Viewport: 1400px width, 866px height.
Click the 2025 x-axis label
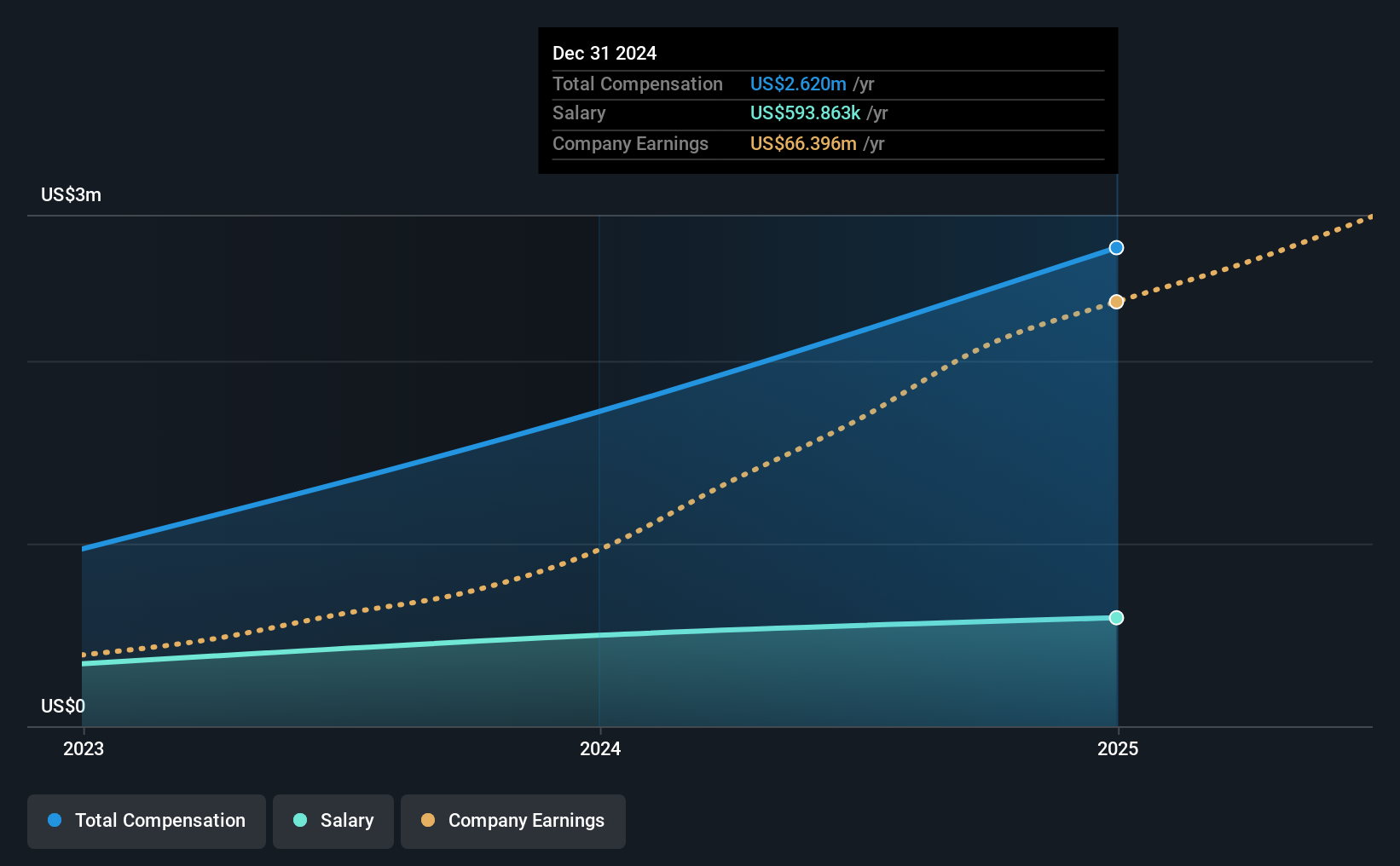[1118, 748]
